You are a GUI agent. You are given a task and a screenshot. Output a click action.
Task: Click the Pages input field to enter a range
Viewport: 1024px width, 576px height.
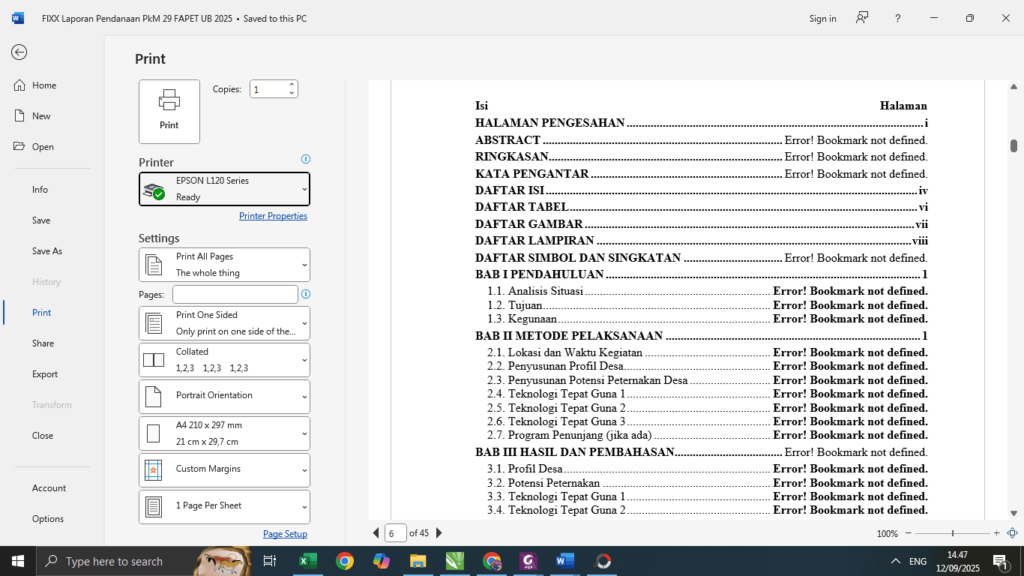coord(235,294)
